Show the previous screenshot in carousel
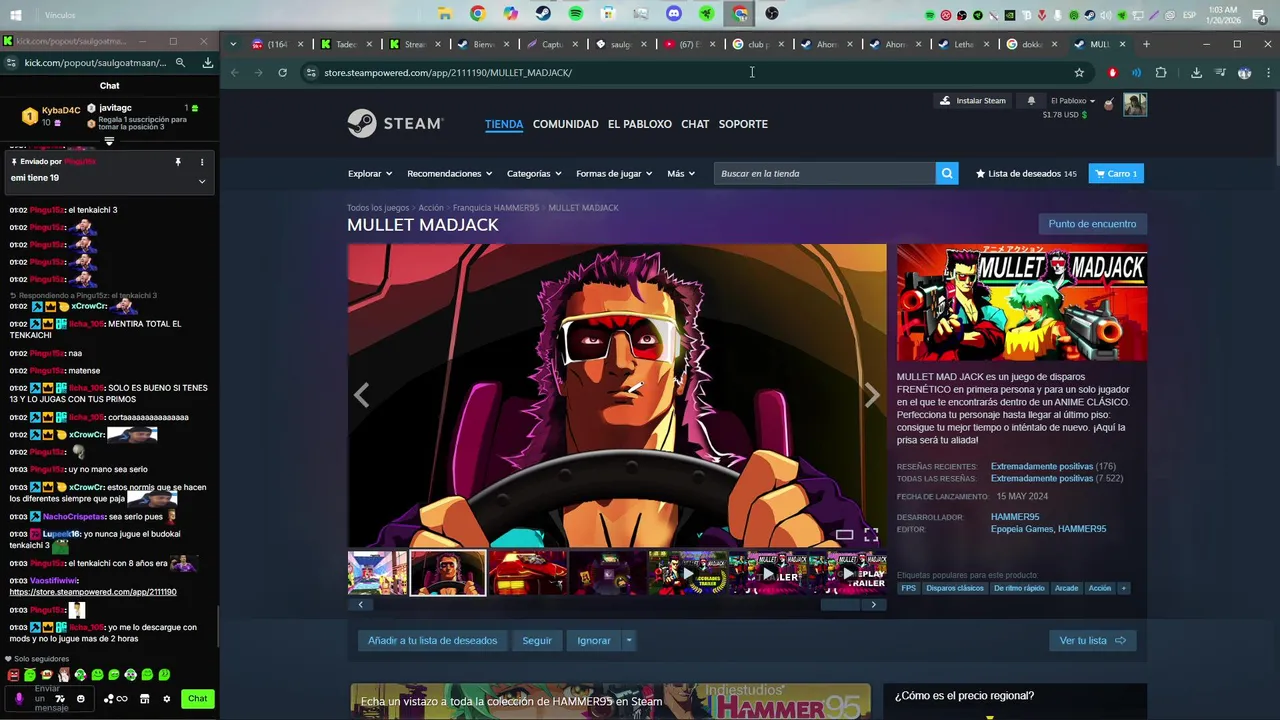Screen dimensions: 1280x720 point(361,396)
